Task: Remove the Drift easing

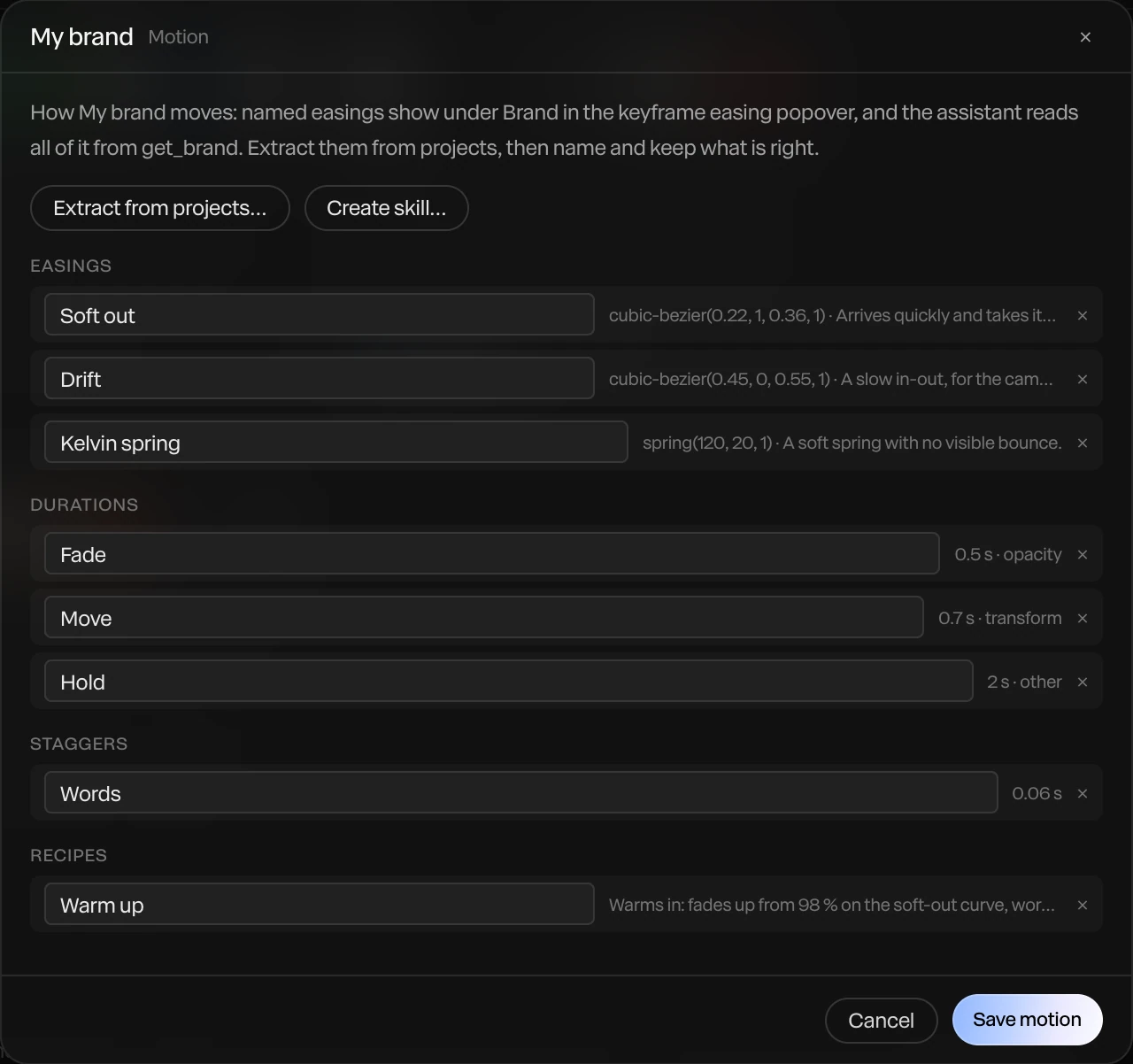Action: click(x=1082, y=379)
